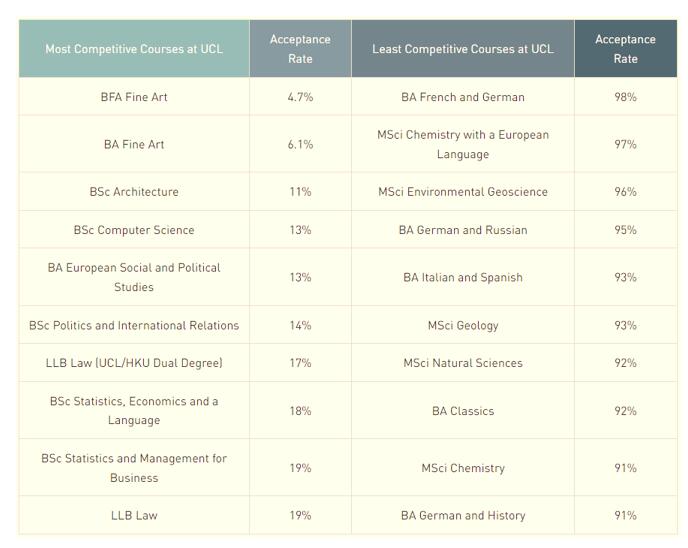The image size is (688, 548).
Task: Select BA European Social and Political Studies
Action: 134,277
